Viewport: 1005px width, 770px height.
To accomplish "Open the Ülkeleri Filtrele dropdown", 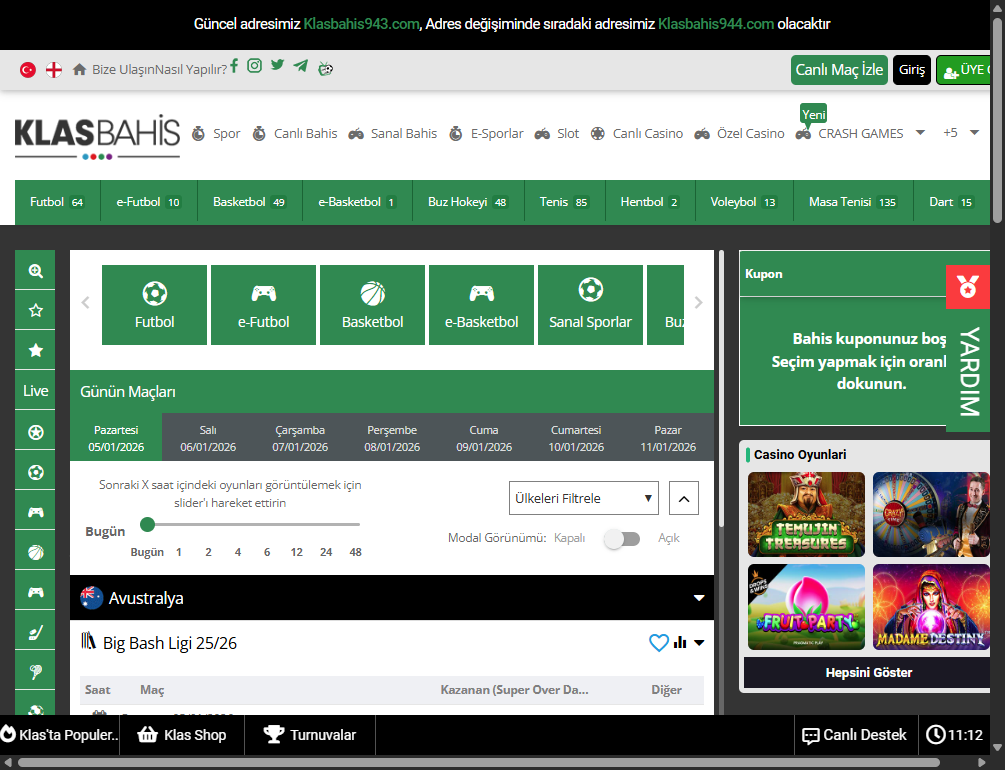I will pos(584,498).
